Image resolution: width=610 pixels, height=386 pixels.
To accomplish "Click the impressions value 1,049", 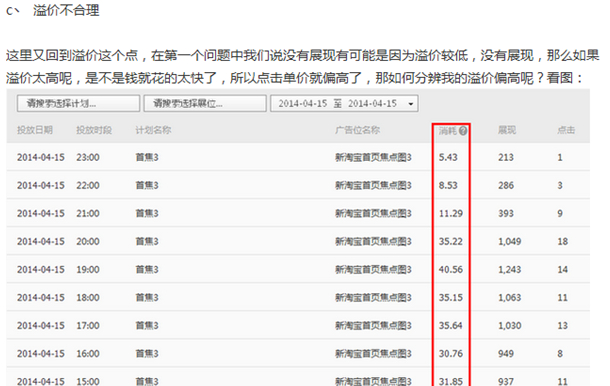I will click(510, 241).
